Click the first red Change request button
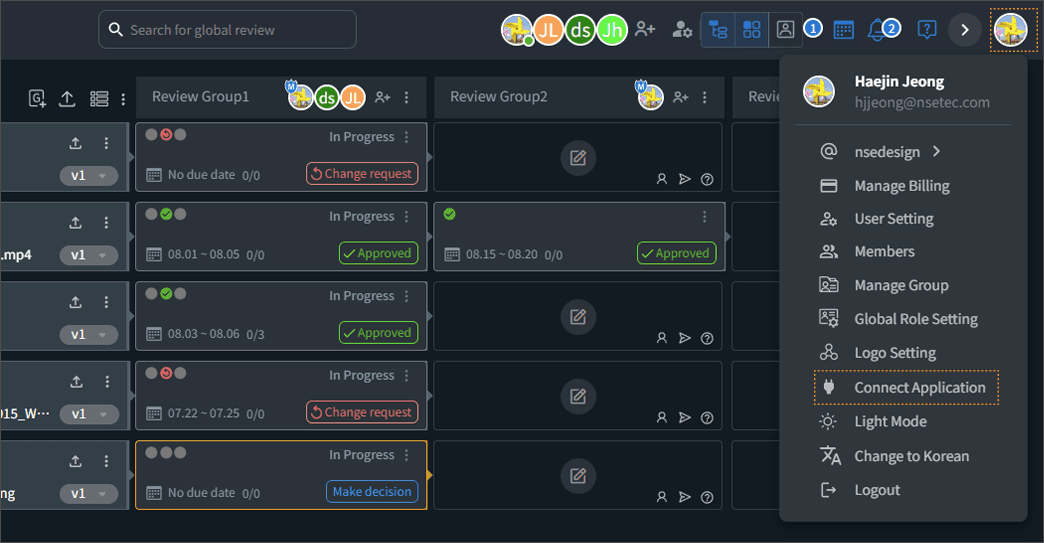This screenshot has width=1044, height=543. 362,174
